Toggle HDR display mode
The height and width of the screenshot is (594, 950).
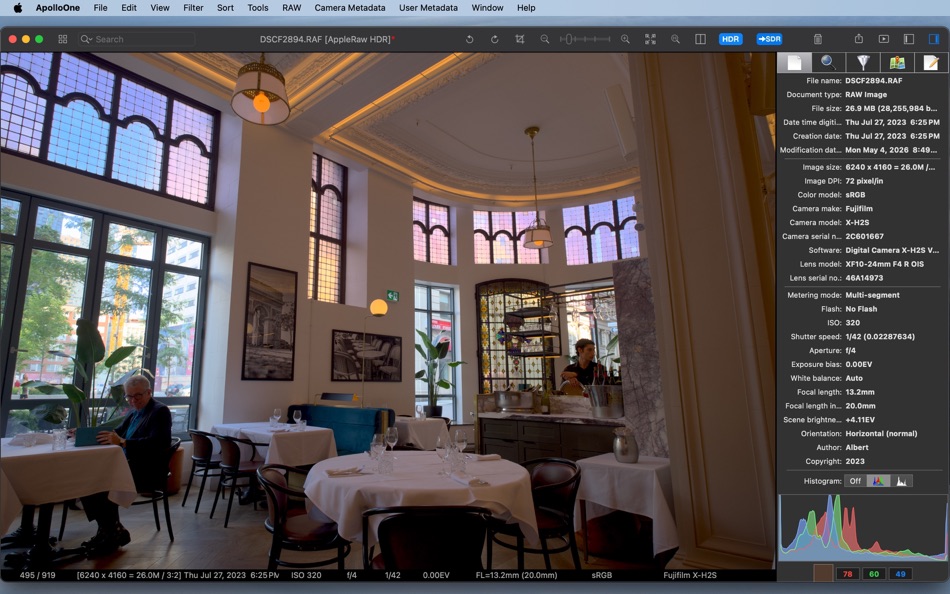coord(731,39)
